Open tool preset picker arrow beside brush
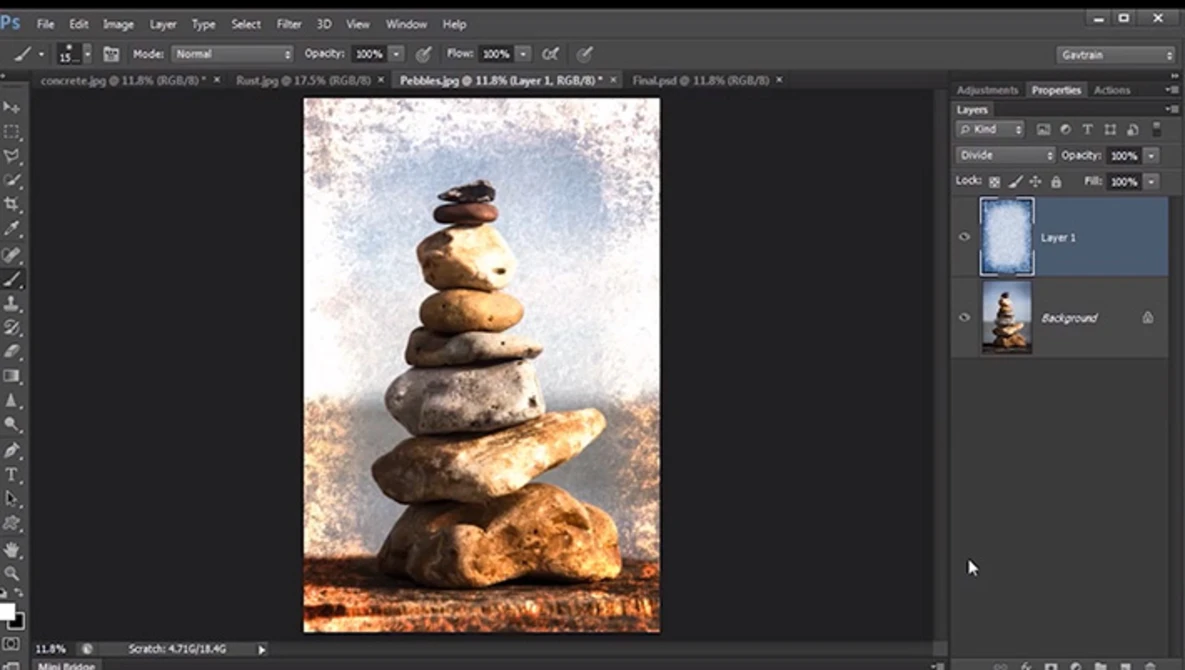The height and width of the screenshot is (670, 1185). (41, 54)
